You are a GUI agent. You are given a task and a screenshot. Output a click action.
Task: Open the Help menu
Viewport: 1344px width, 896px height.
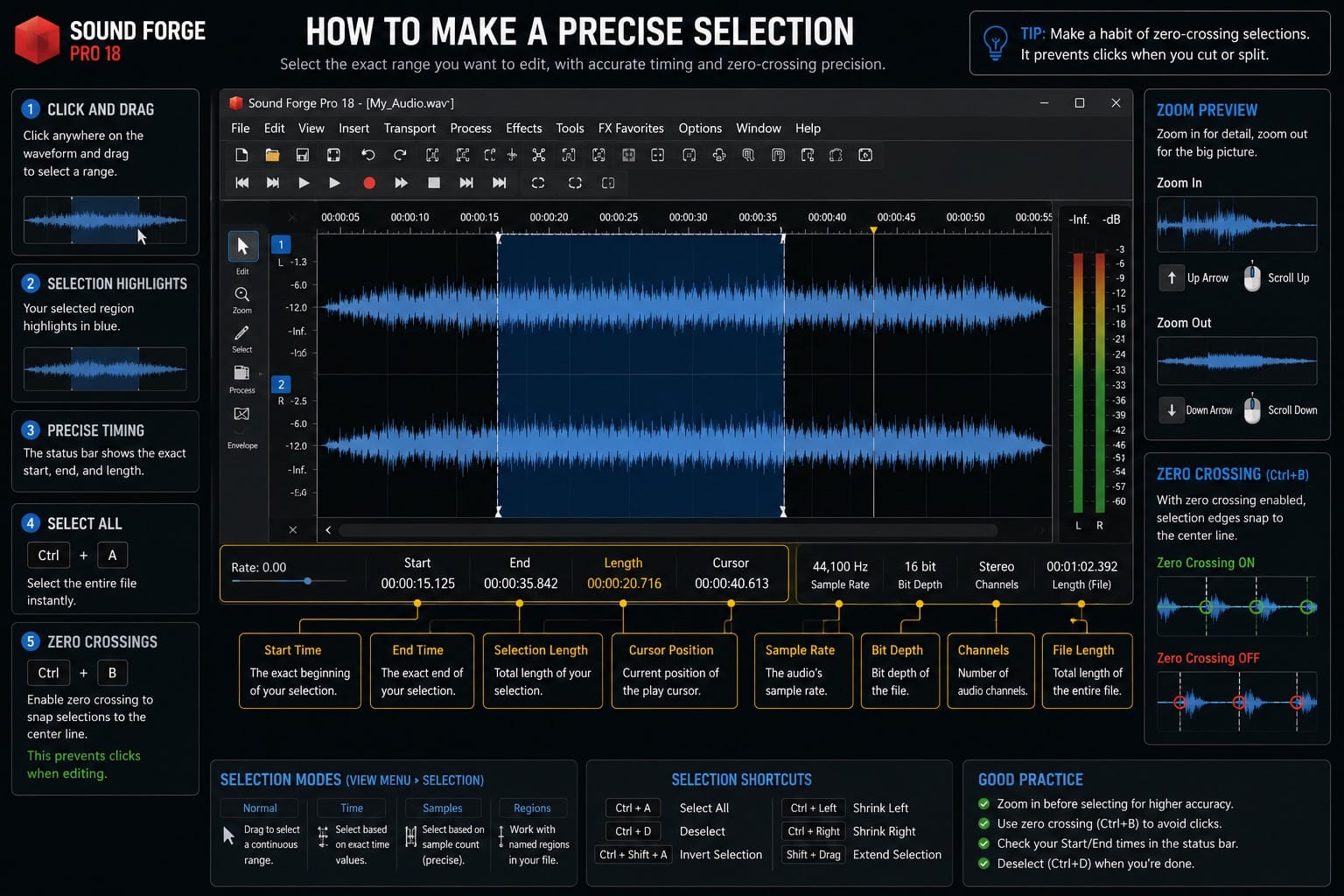808,128
